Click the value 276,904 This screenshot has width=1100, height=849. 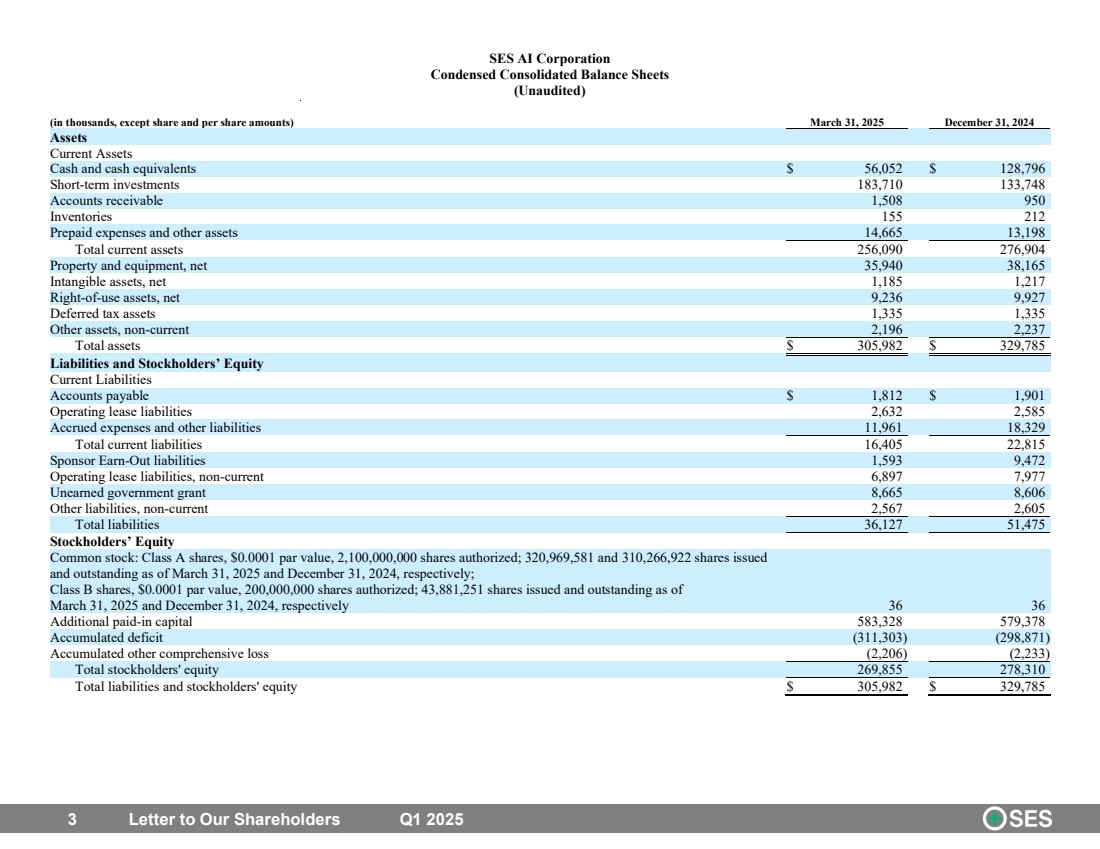1022,250
